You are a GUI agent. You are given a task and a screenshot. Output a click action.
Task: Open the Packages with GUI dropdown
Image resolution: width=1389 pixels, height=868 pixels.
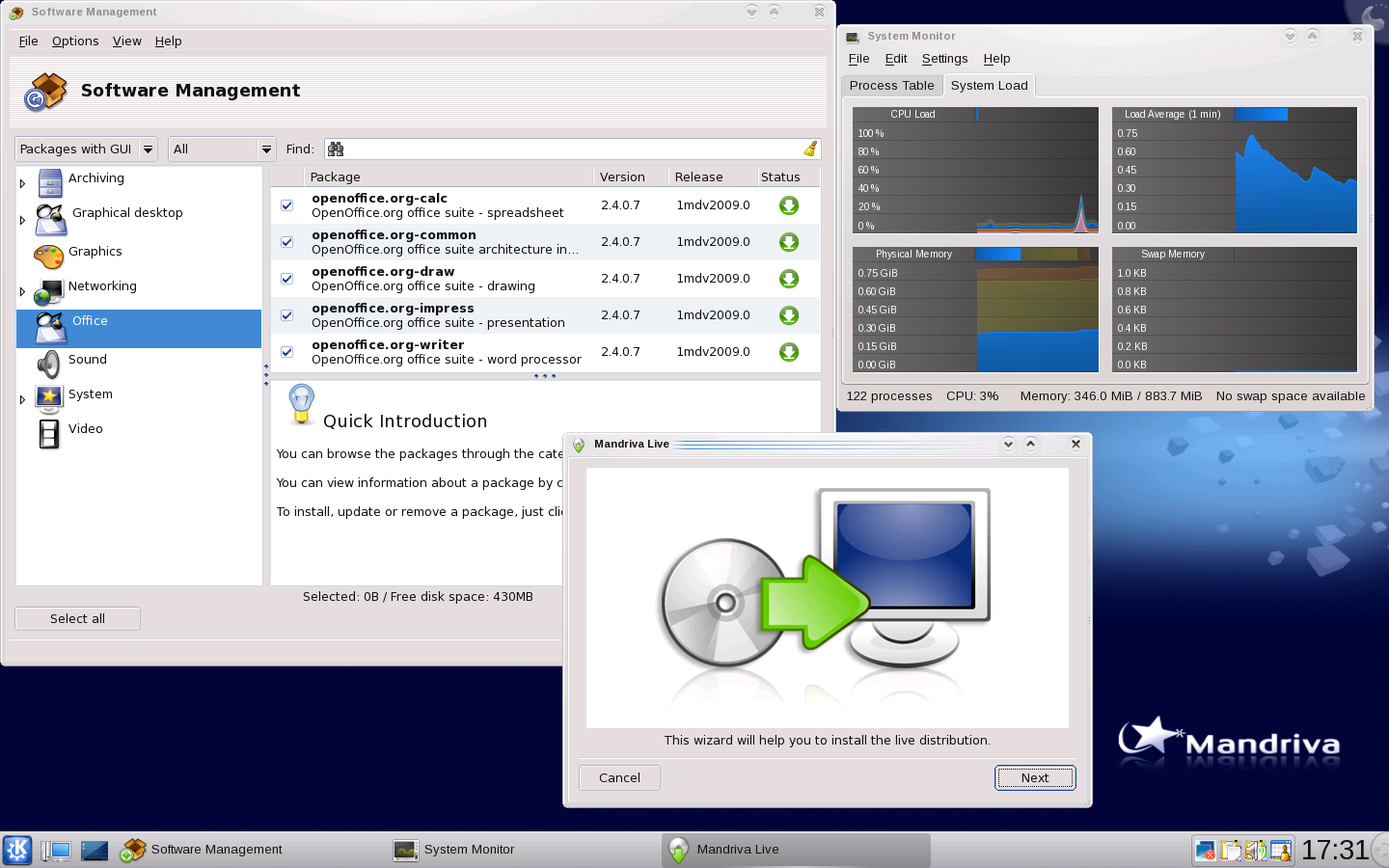tap(87, 149)
